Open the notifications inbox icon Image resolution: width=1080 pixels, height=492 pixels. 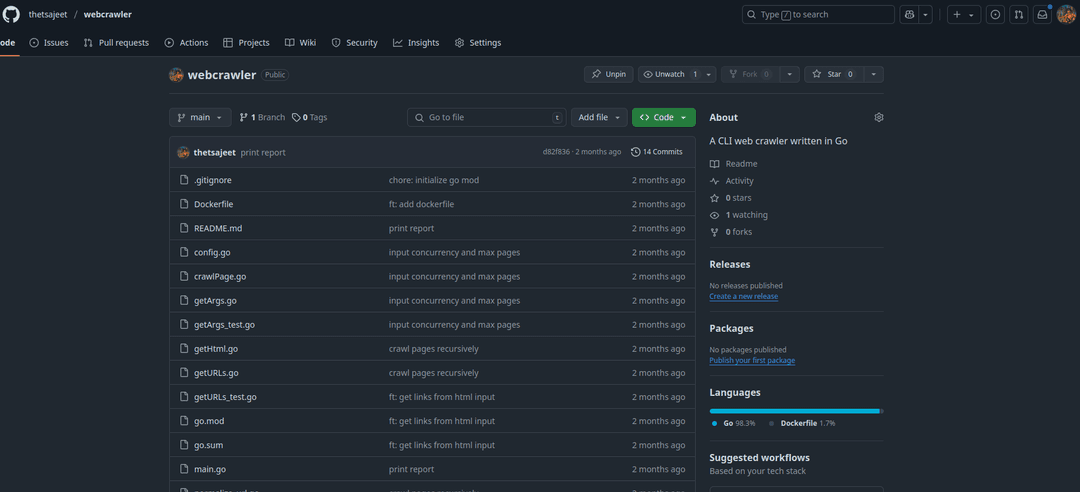pos(1043,15)
